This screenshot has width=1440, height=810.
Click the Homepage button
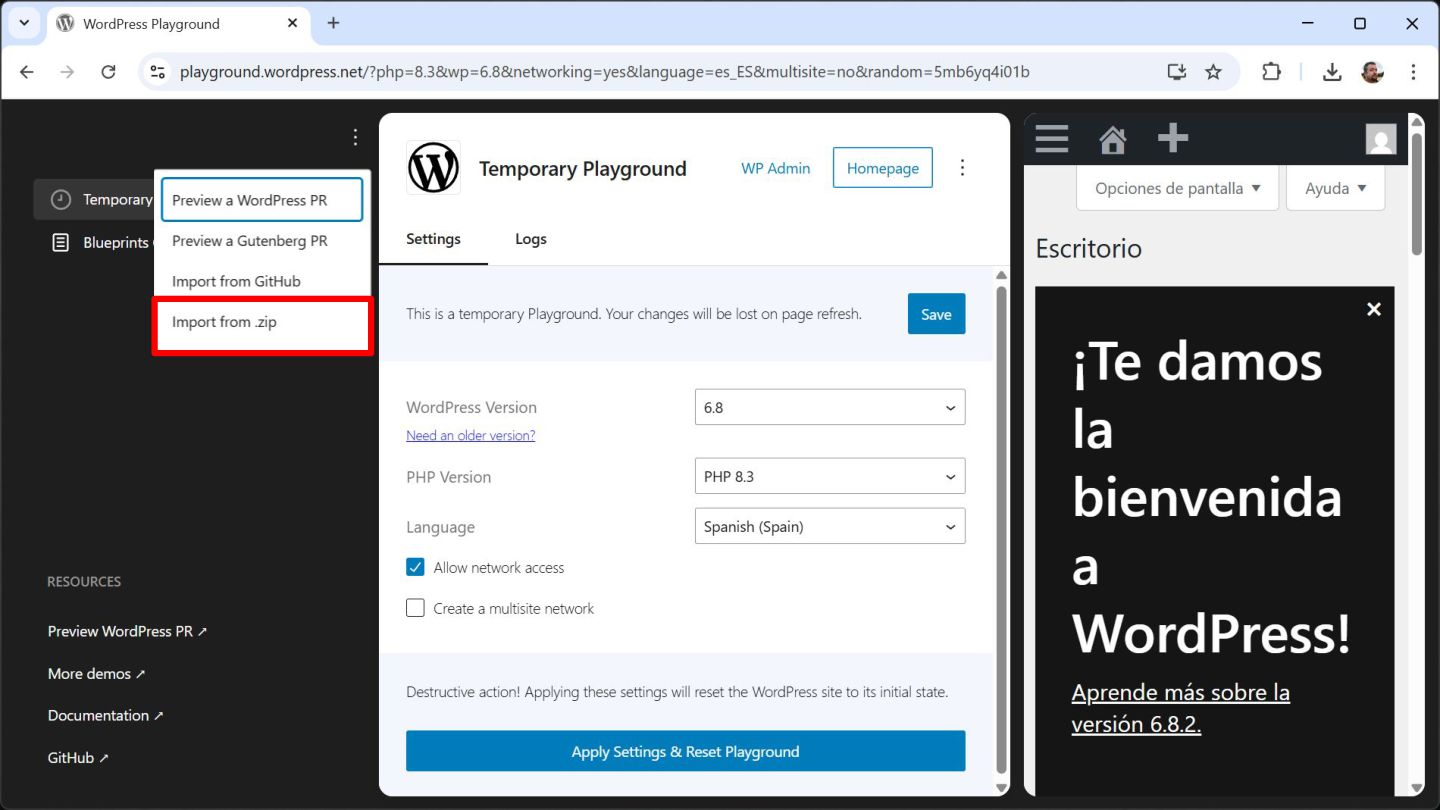[883, 168]
